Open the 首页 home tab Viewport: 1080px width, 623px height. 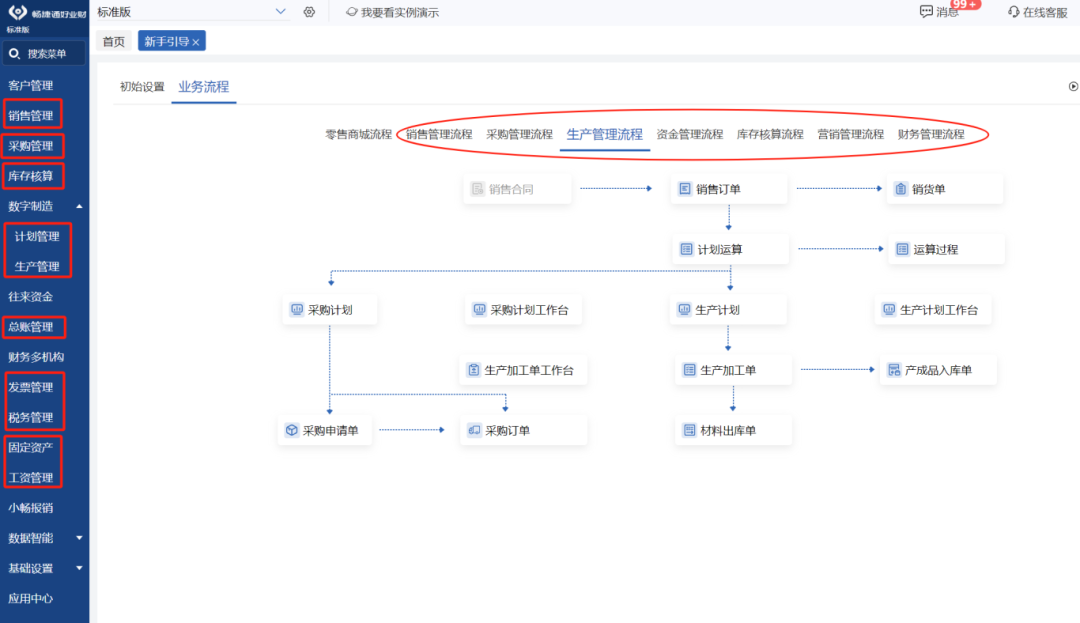[114, 41]
